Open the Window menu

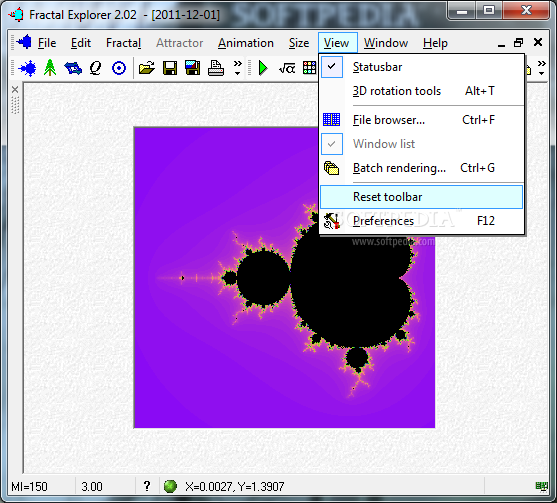pos(386,43)
